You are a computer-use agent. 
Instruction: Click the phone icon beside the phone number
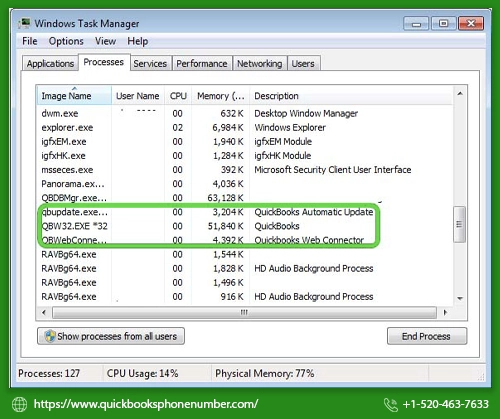[391, 405]
